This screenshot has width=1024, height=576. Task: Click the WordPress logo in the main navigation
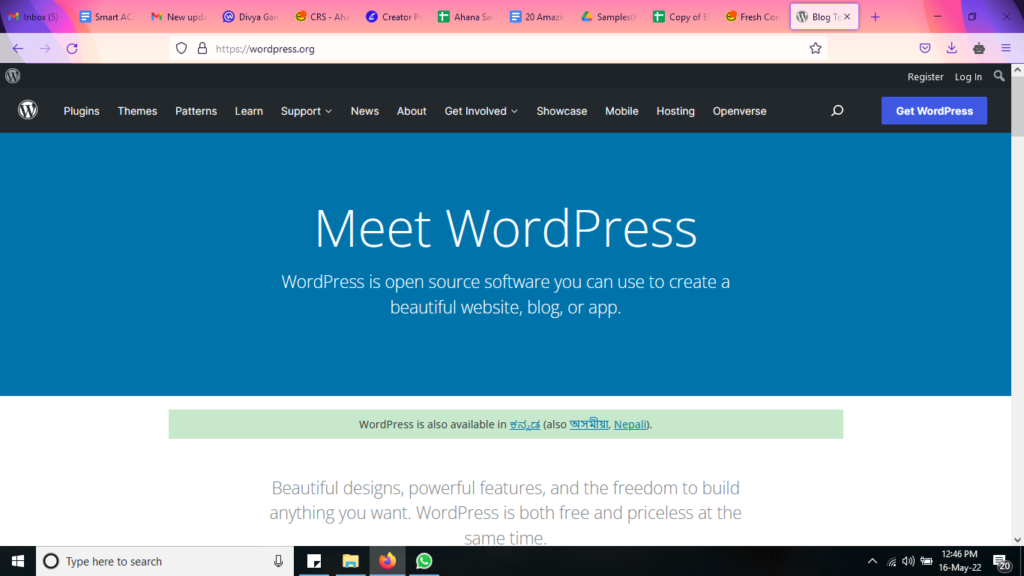coord(27,110)
